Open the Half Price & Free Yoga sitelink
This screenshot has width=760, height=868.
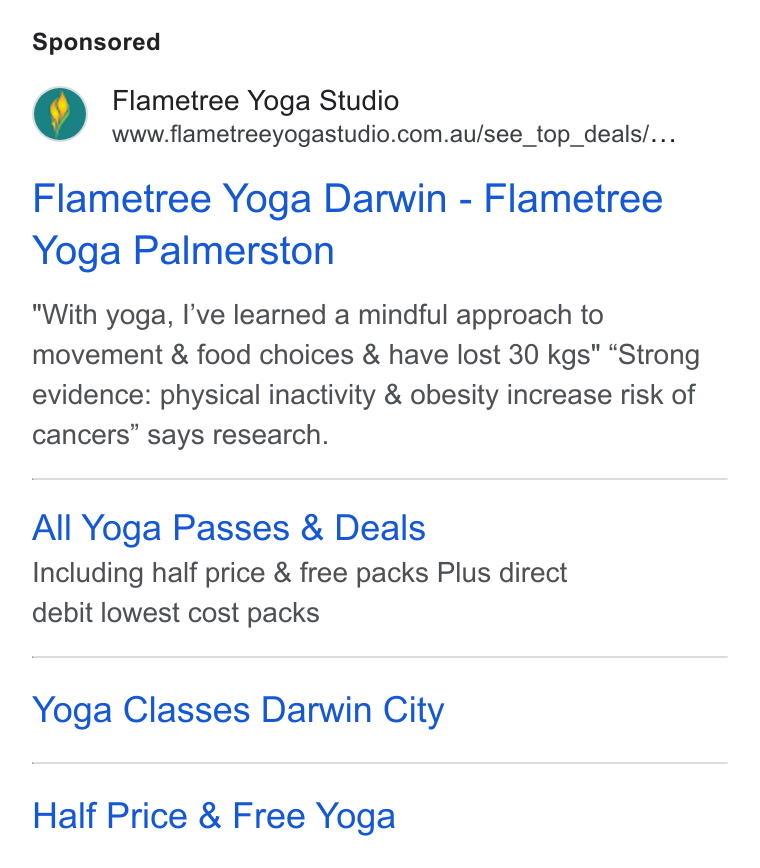(214, 816)
